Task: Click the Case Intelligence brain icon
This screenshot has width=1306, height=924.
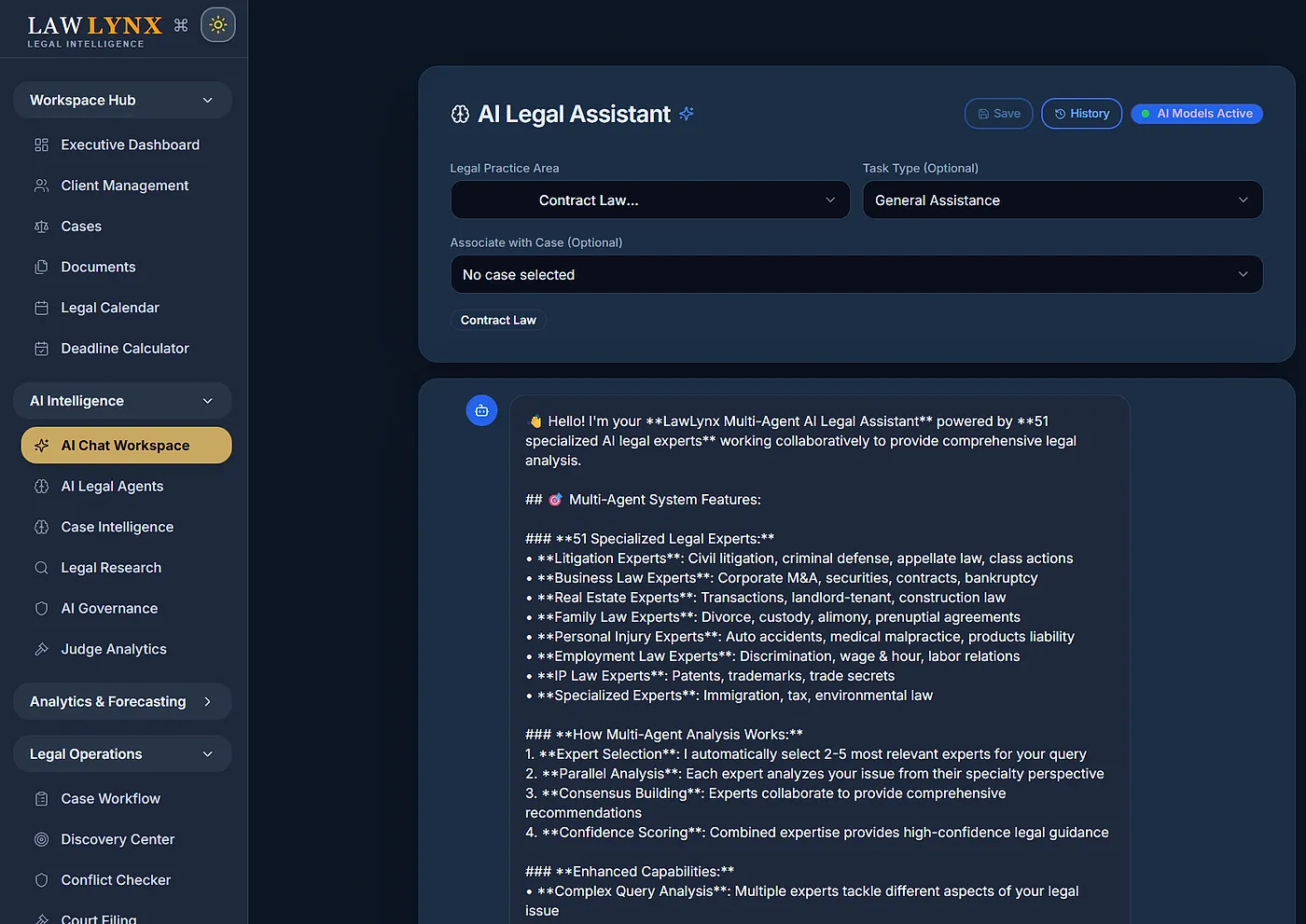Action: [41, 527]
